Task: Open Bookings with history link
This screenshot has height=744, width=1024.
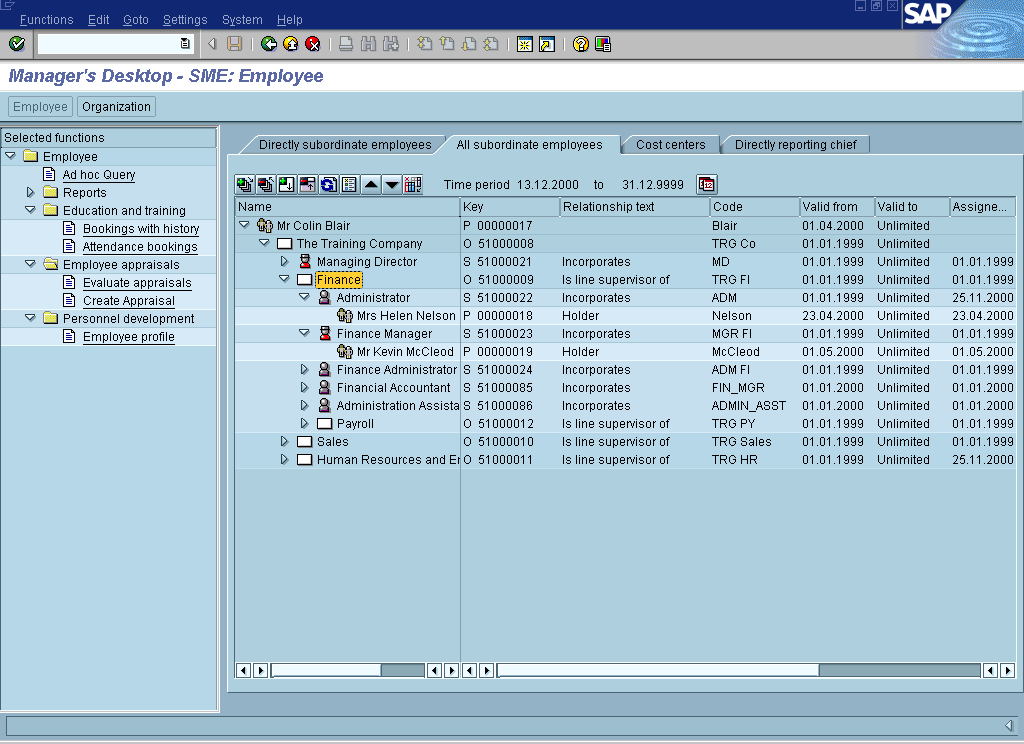Action: pos(141,229)
